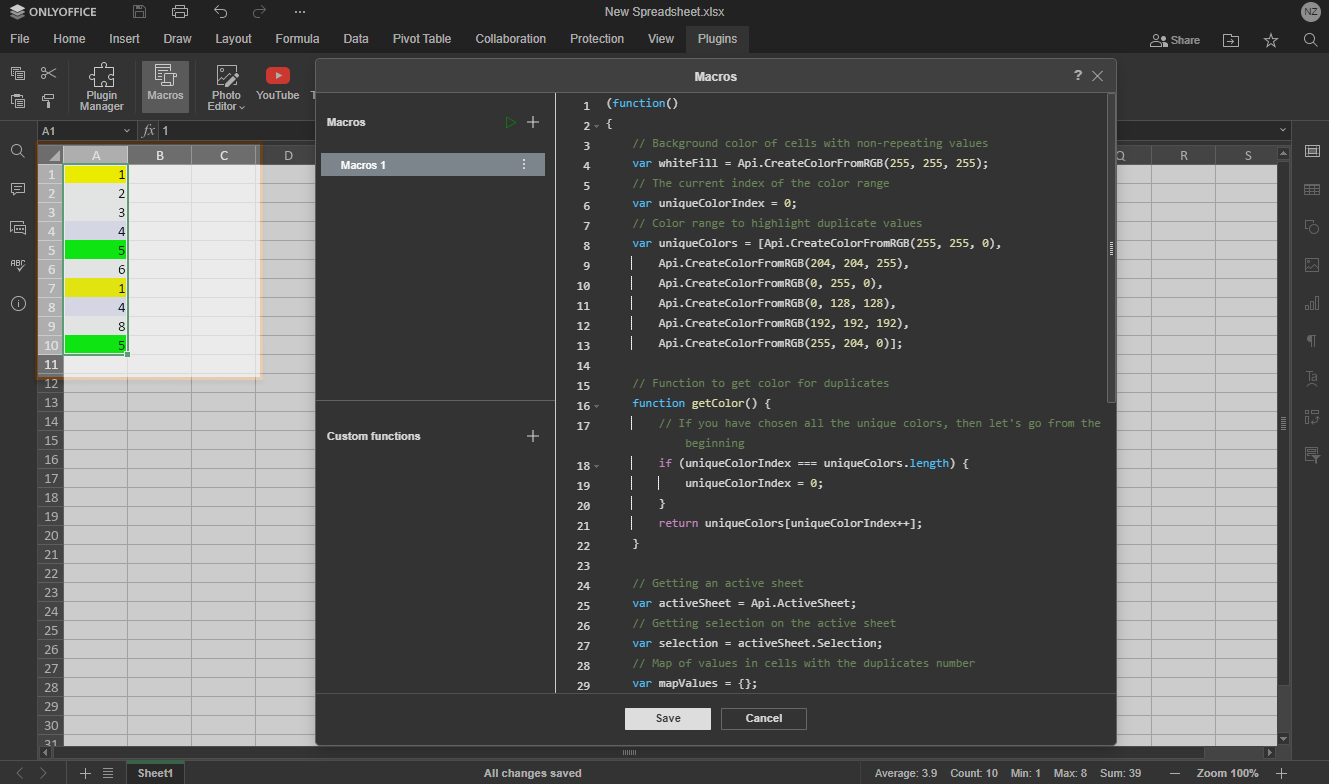Switch to the Insert tab

(124, 39)
